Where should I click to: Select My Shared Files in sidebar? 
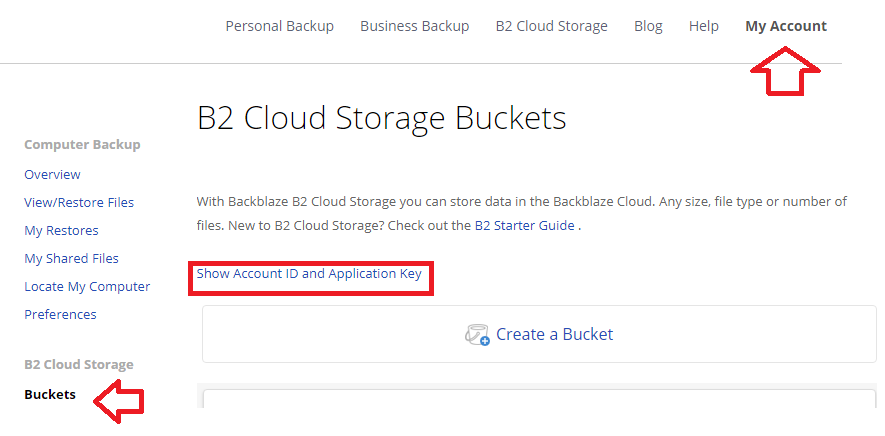[71, 259]
